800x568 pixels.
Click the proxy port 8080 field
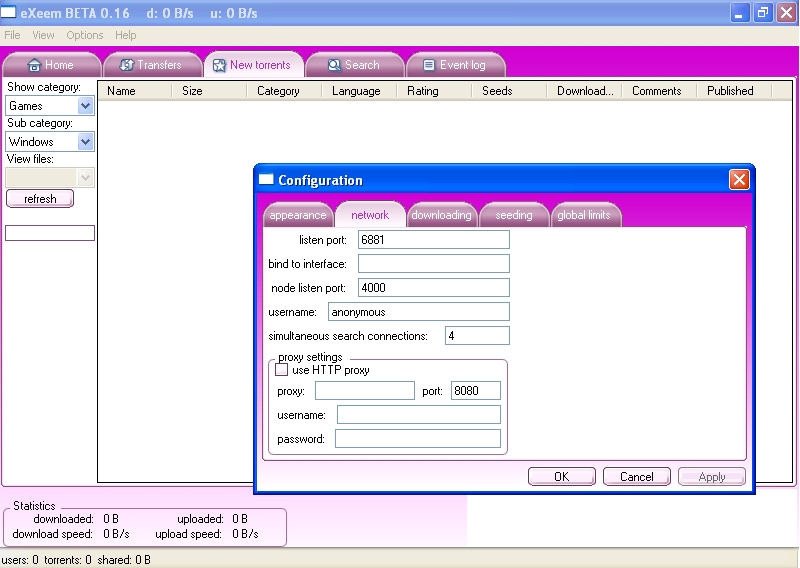pyautogui.click(x=476, y=390)
